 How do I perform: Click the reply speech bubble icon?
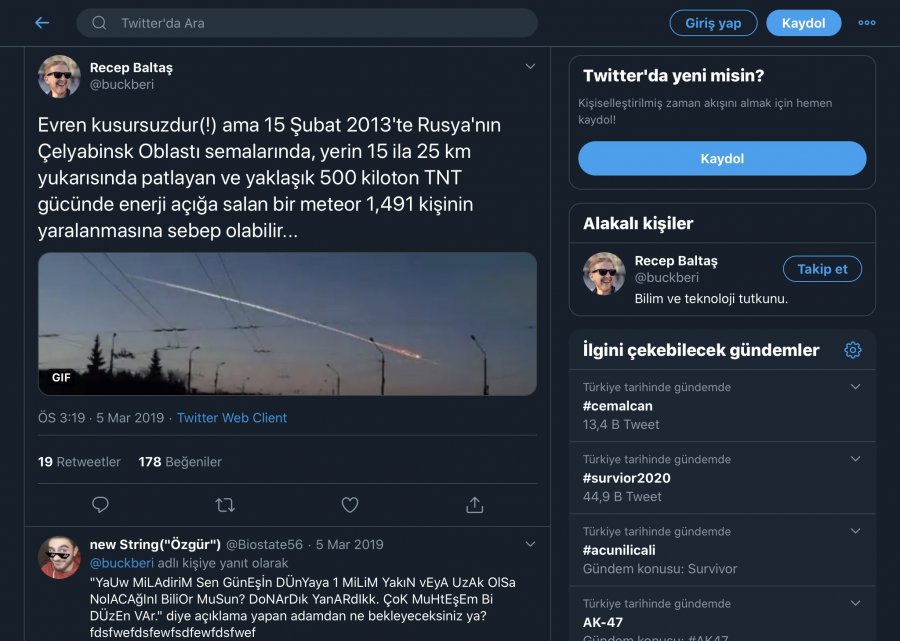tap(100, 504)
